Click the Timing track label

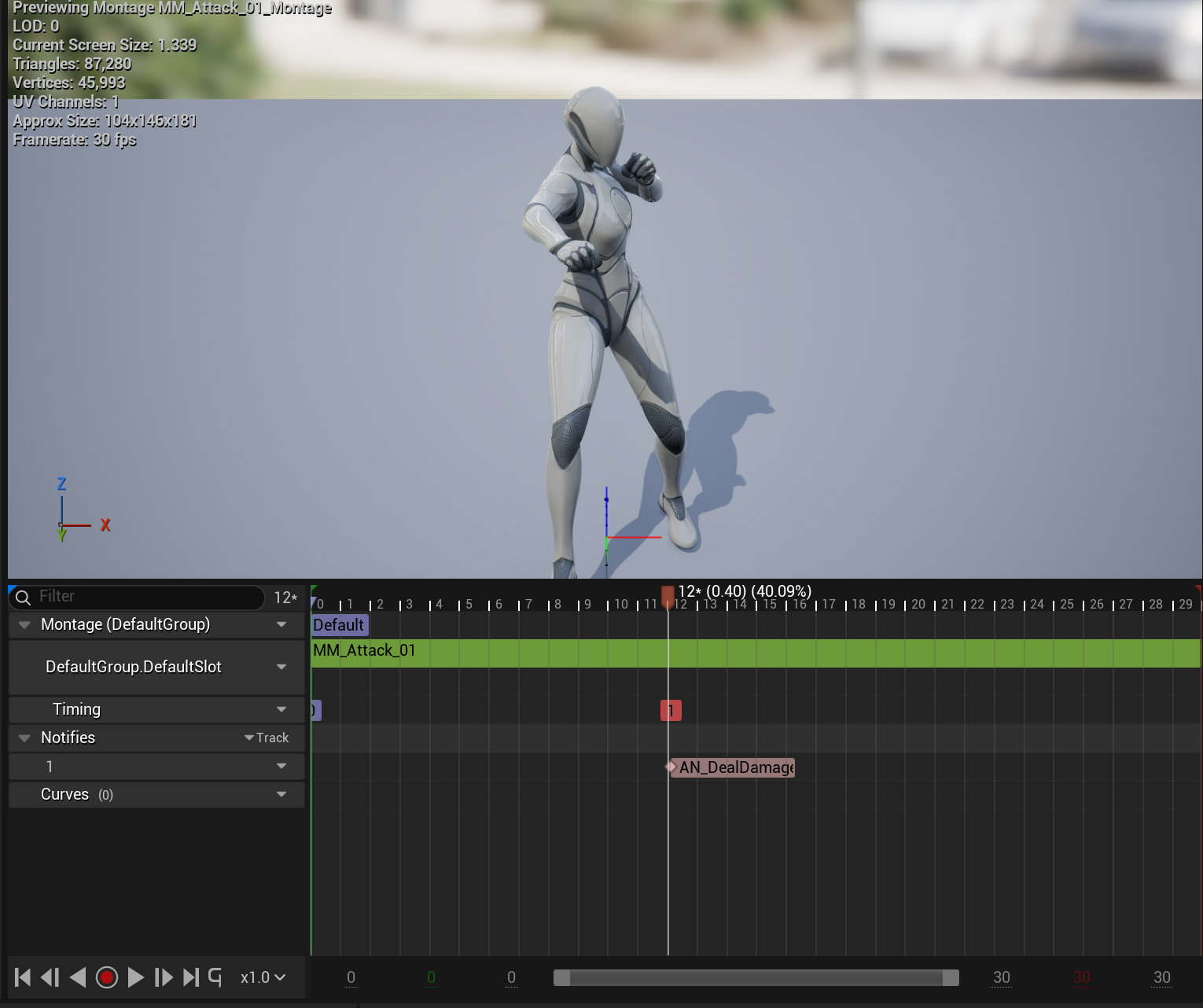click(x=76, y=709)
